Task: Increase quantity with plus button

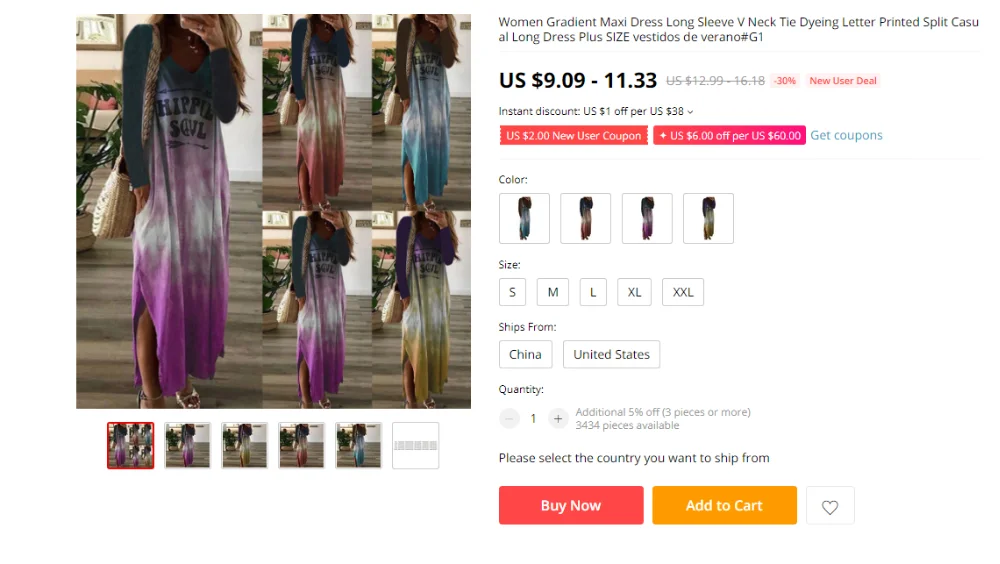Action: pyautogui.click(x=557, y=419)
